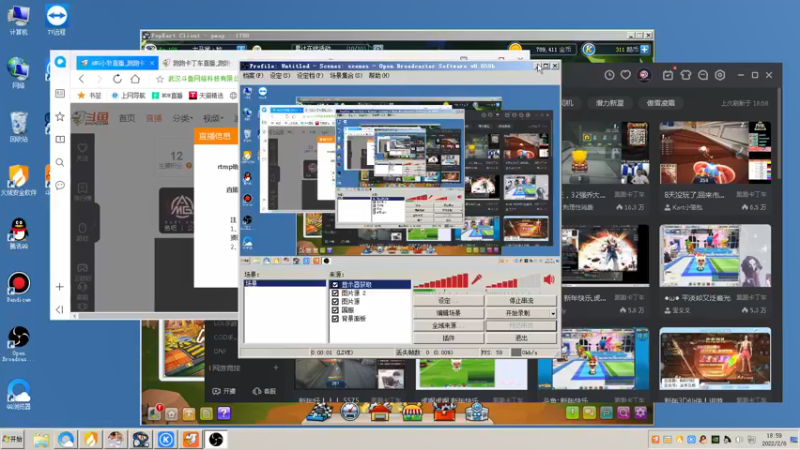The image size is (800, 450).
Task: Click 全域来源 button in OBS
Action: coord(448,326)
